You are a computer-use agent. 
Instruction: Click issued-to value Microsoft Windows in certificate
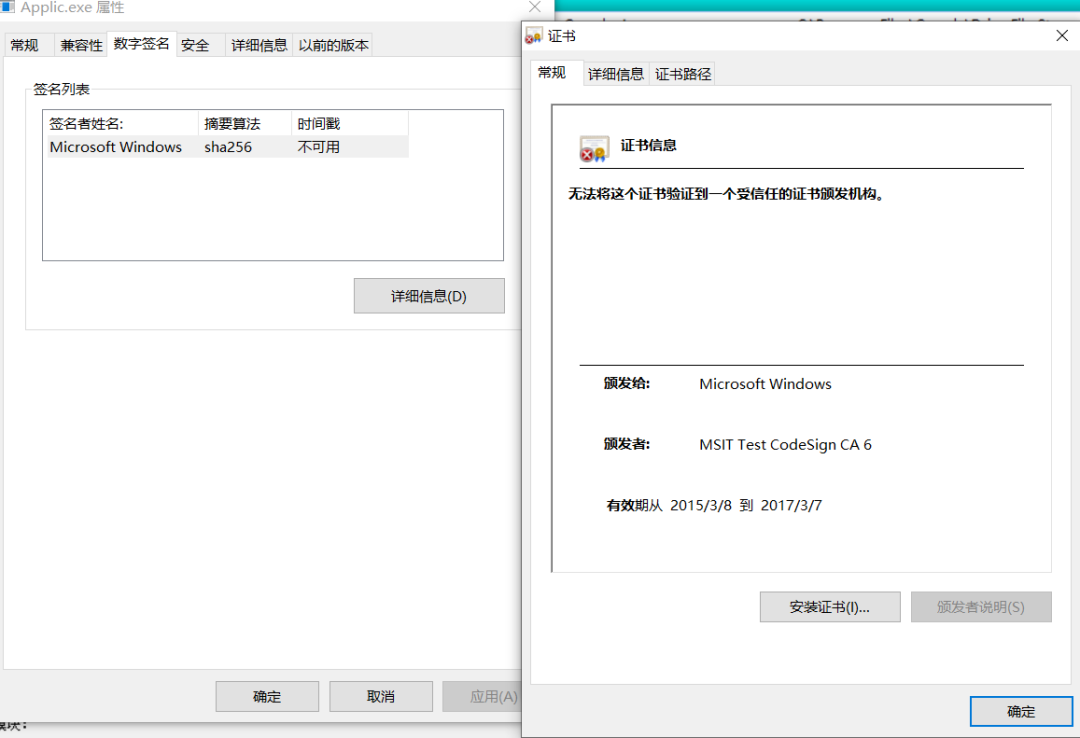click(x=765, y=384)
